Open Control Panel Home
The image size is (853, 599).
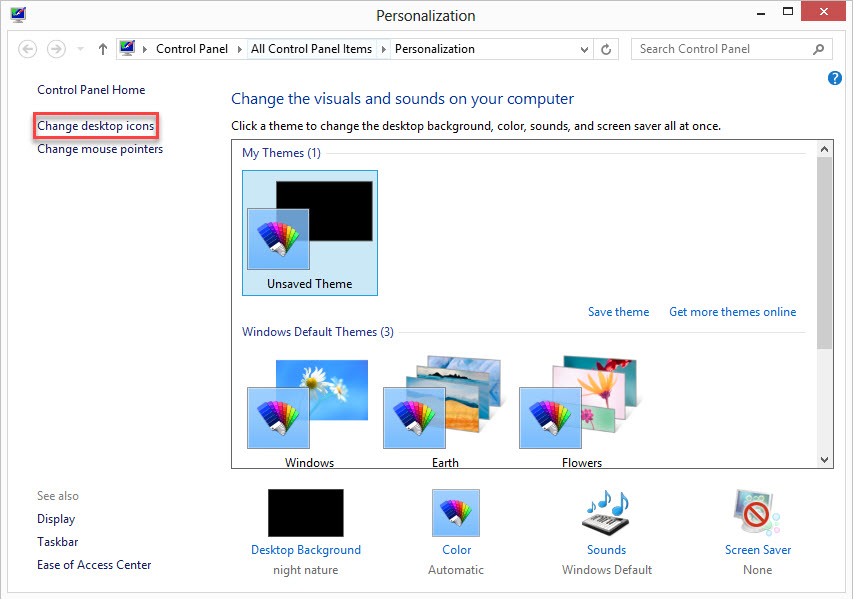click(91, 90)
